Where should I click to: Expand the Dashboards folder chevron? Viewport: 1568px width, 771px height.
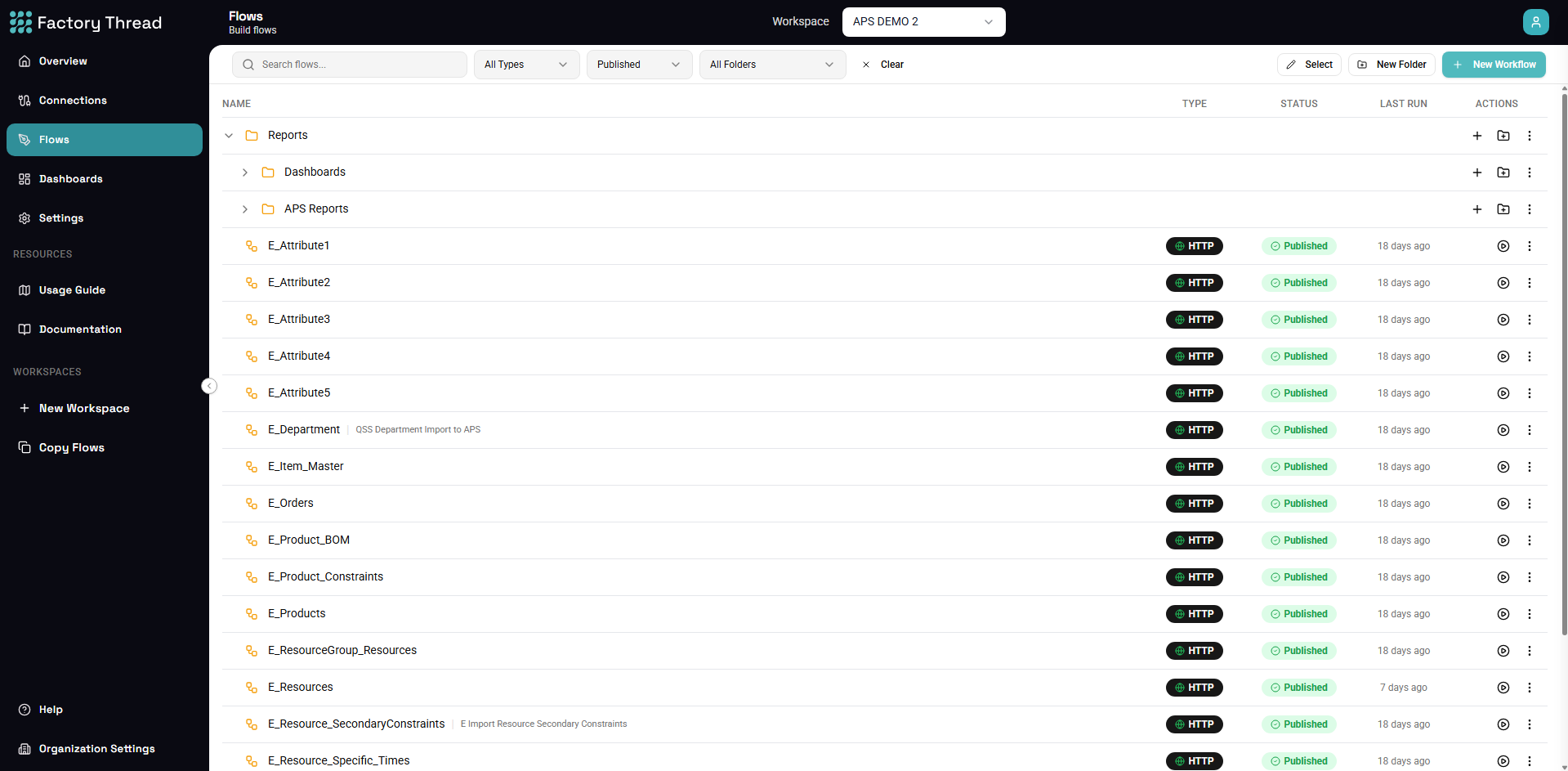tap(245, 173)
